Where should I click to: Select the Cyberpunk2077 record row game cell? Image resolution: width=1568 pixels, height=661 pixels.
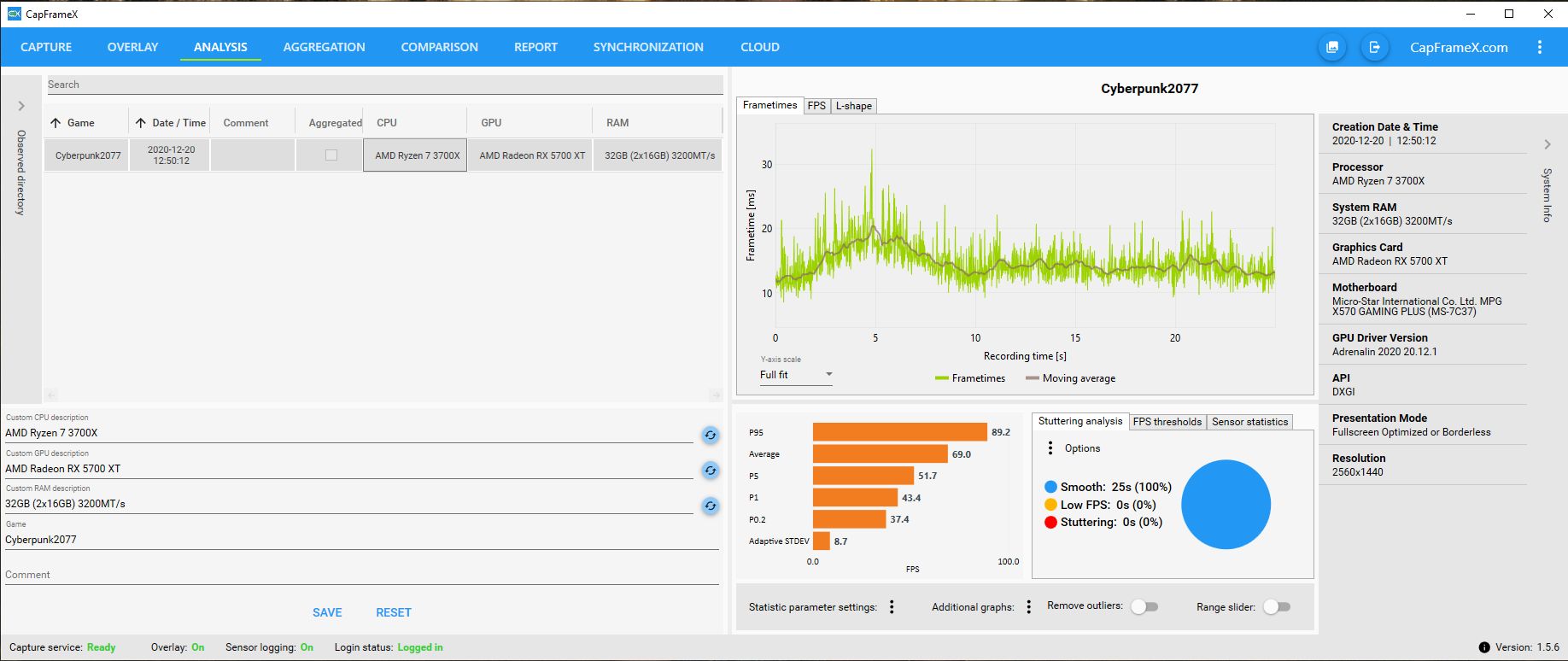87,155
